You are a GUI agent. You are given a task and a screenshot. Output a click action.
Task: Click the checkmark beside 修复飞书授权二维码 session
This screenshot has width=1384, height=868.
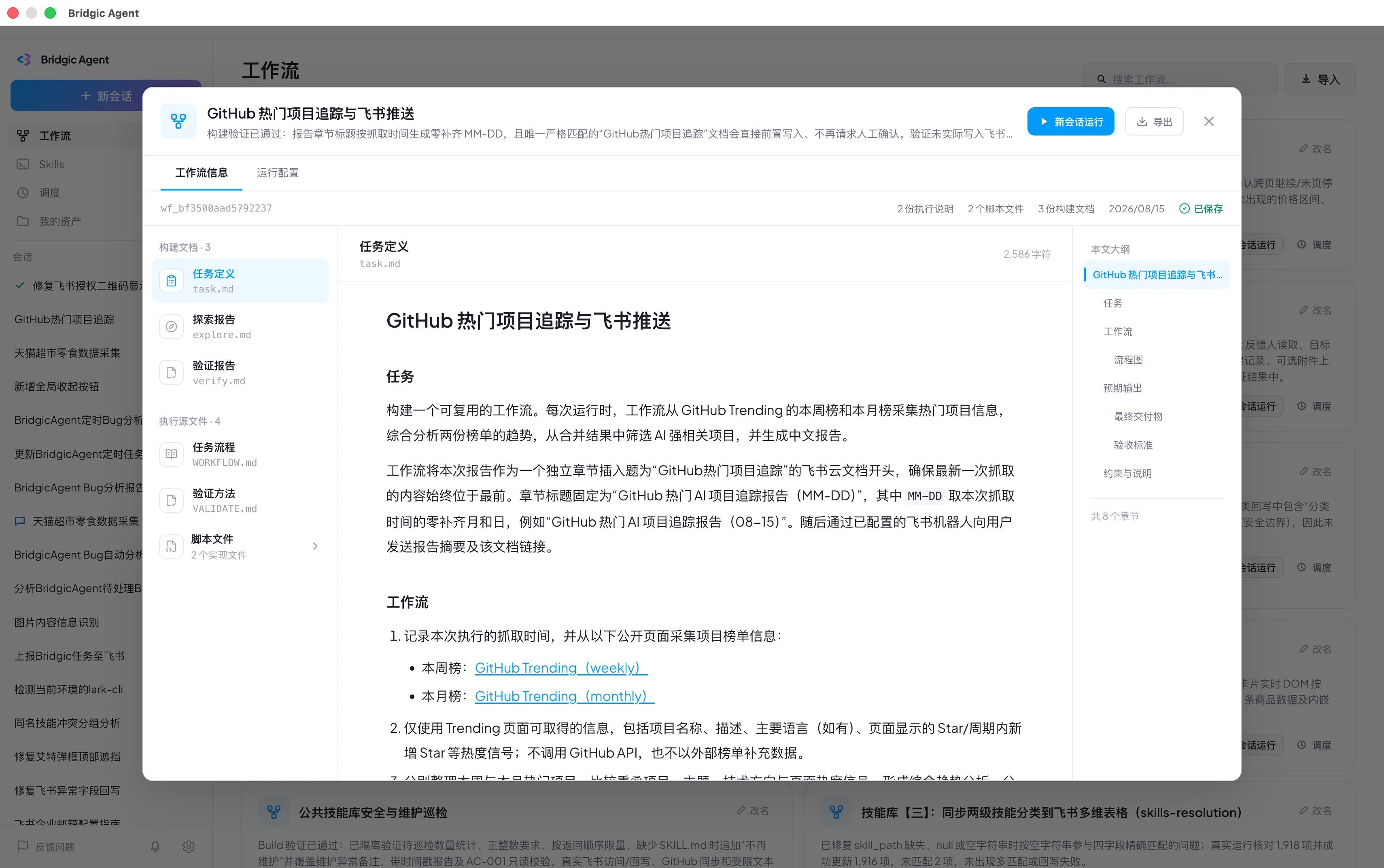[20, 285]
